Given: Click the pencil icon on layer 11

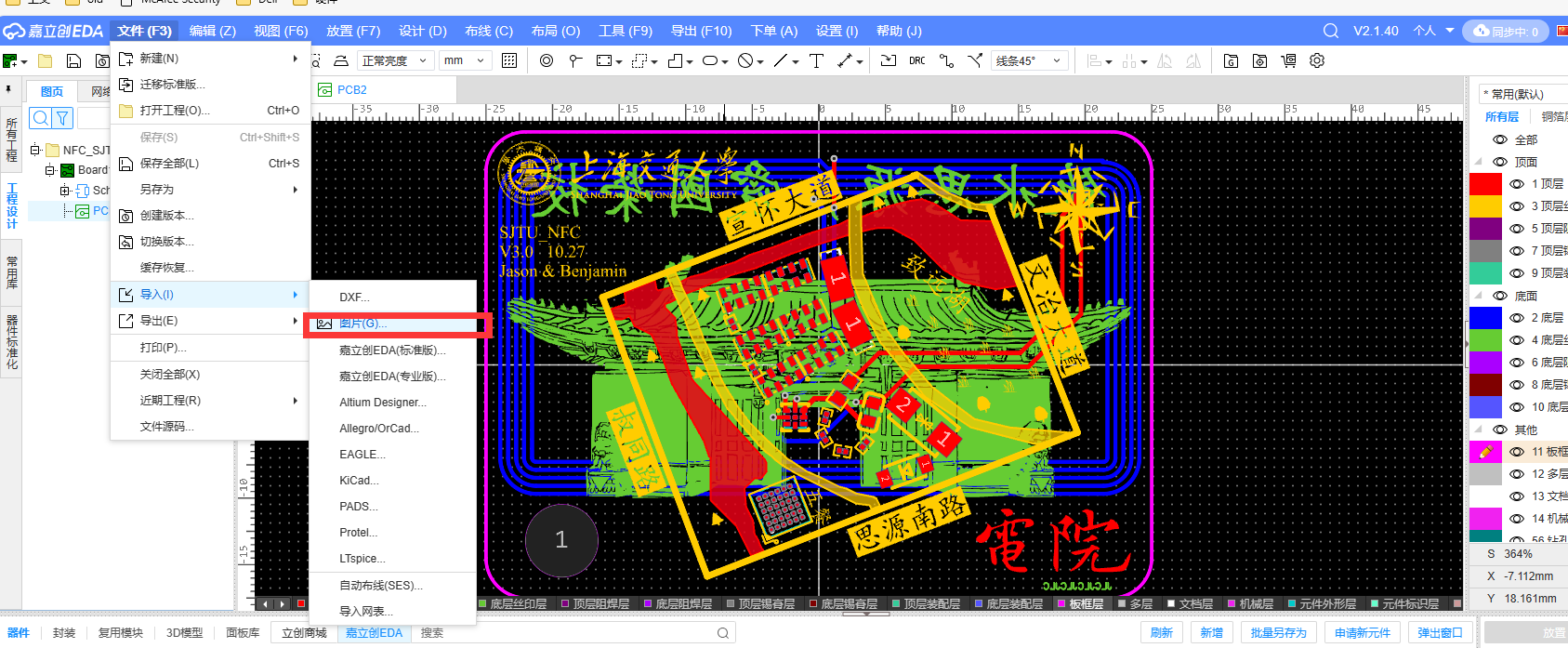Looking at the screenshot, I should tap(1485, 452).
